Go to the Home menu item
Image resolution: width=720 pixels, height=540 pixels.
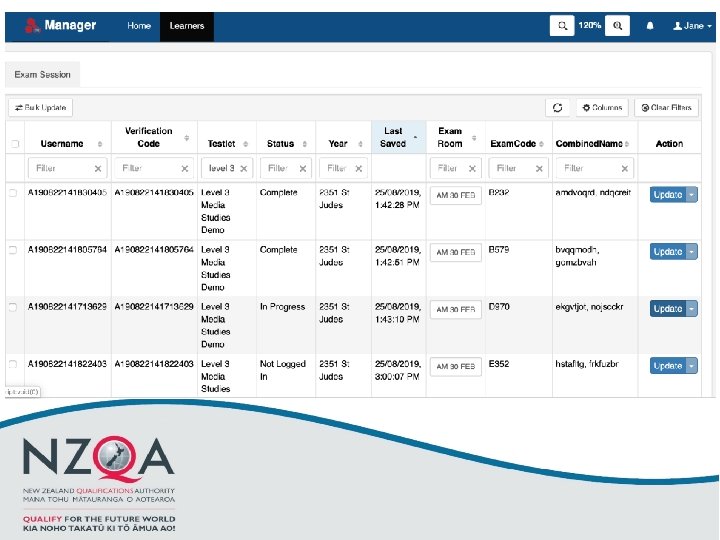(x=139, y=26)
